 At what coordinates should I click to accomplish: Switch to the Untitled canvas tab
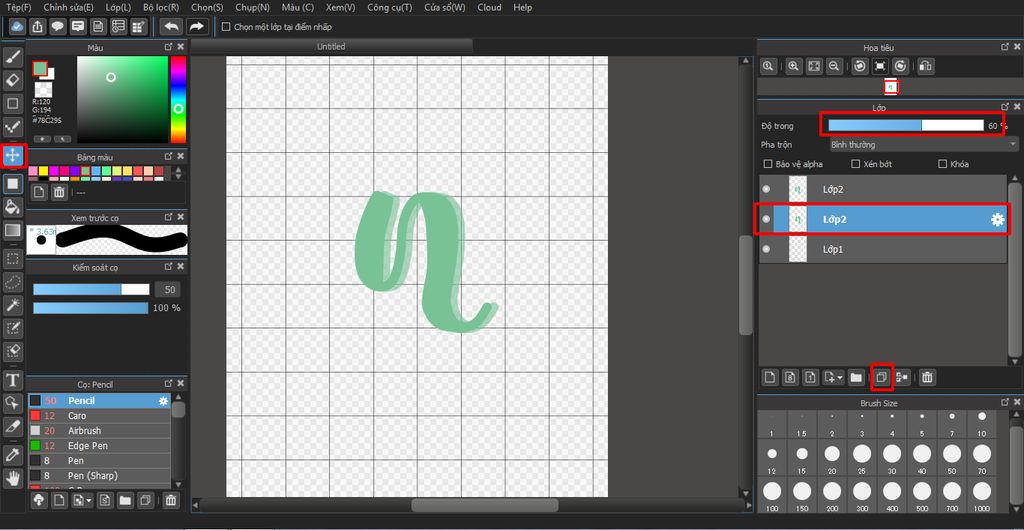(x=331, y=46)
